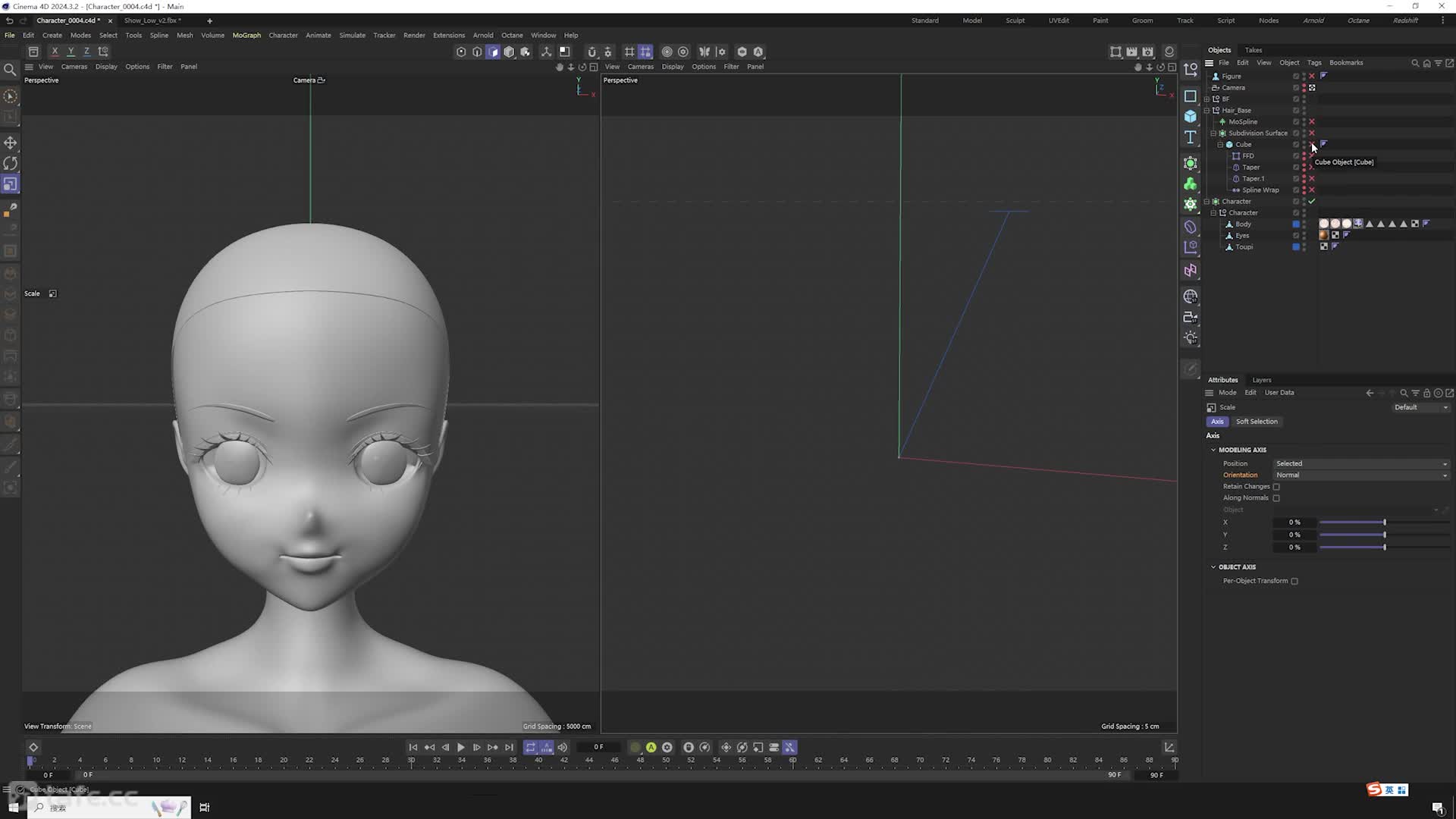The height and width of the screenshot is (819, 1456).
Task: Check the Along Normals checkbox
Action: coord(1276,497)
